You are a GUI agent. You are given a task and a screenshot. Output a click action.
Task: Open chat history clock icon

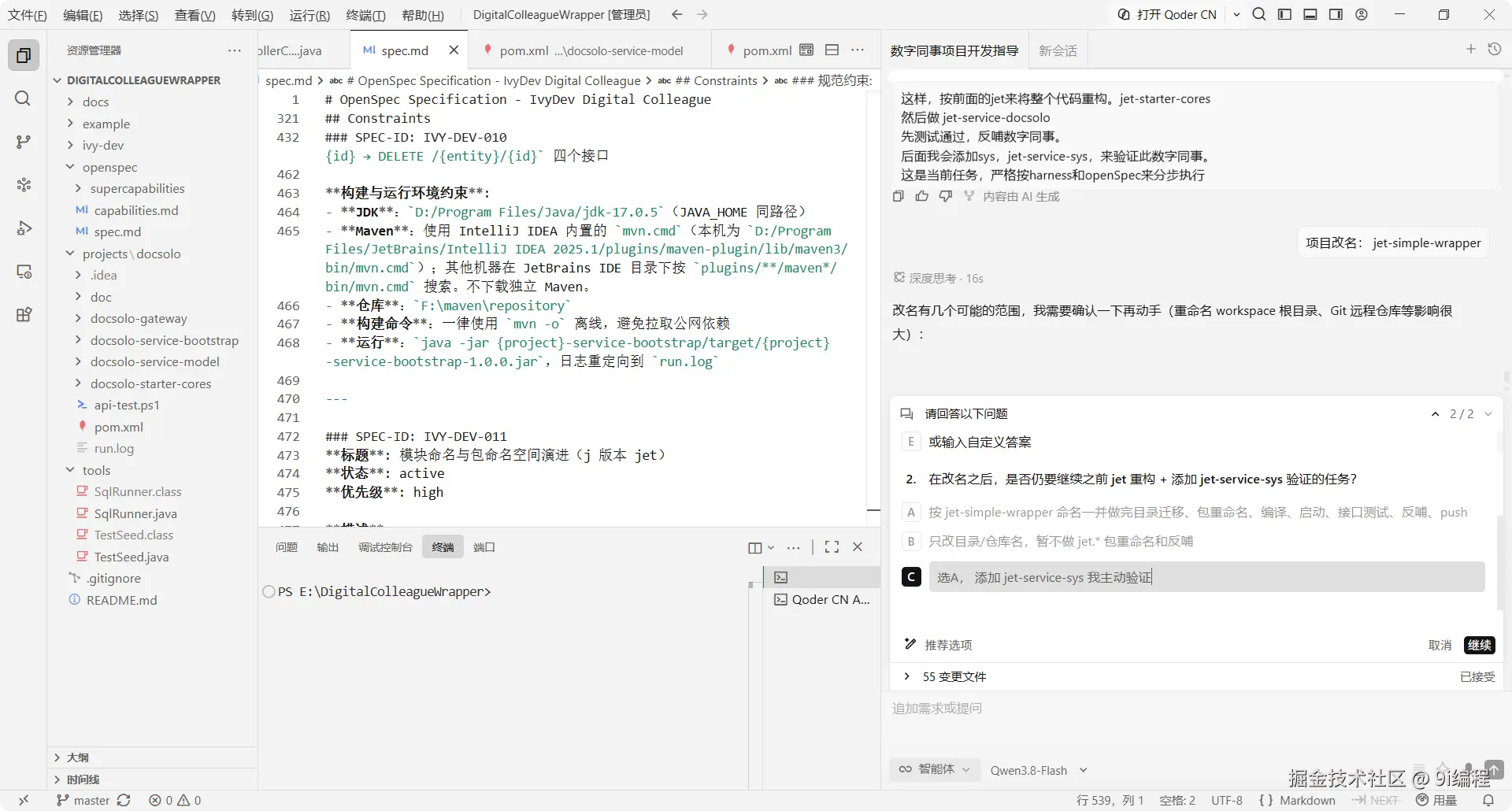(x=1495, y=50)
